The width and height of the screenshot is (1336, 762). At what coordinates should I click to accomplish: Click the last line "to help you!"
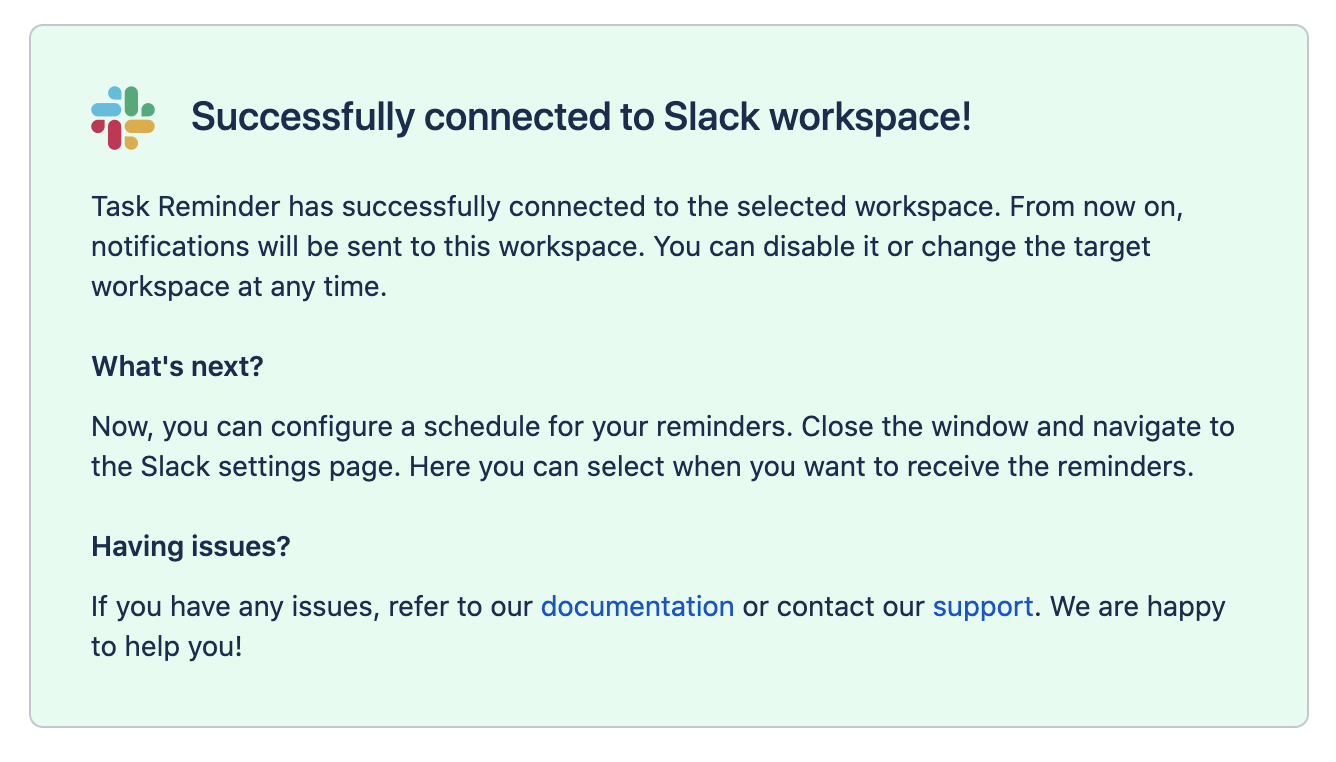166,646
